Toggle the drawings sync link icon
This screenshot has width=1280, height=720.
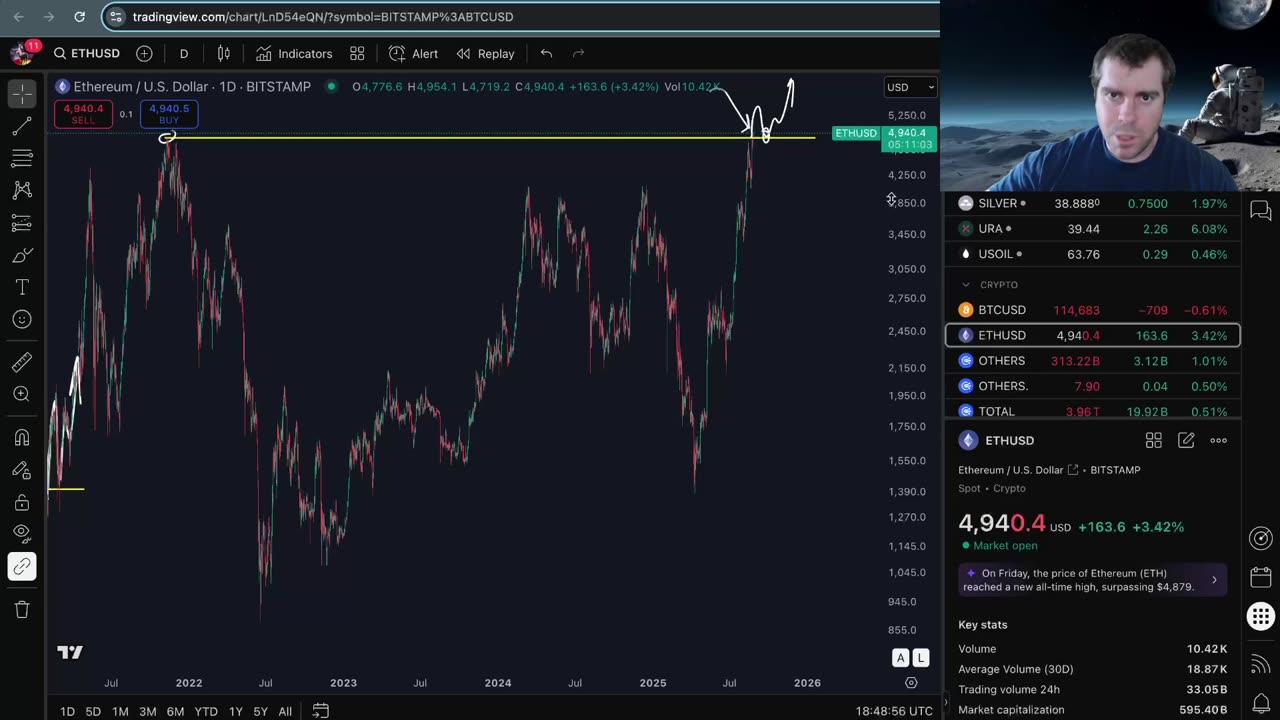[22, 567]
